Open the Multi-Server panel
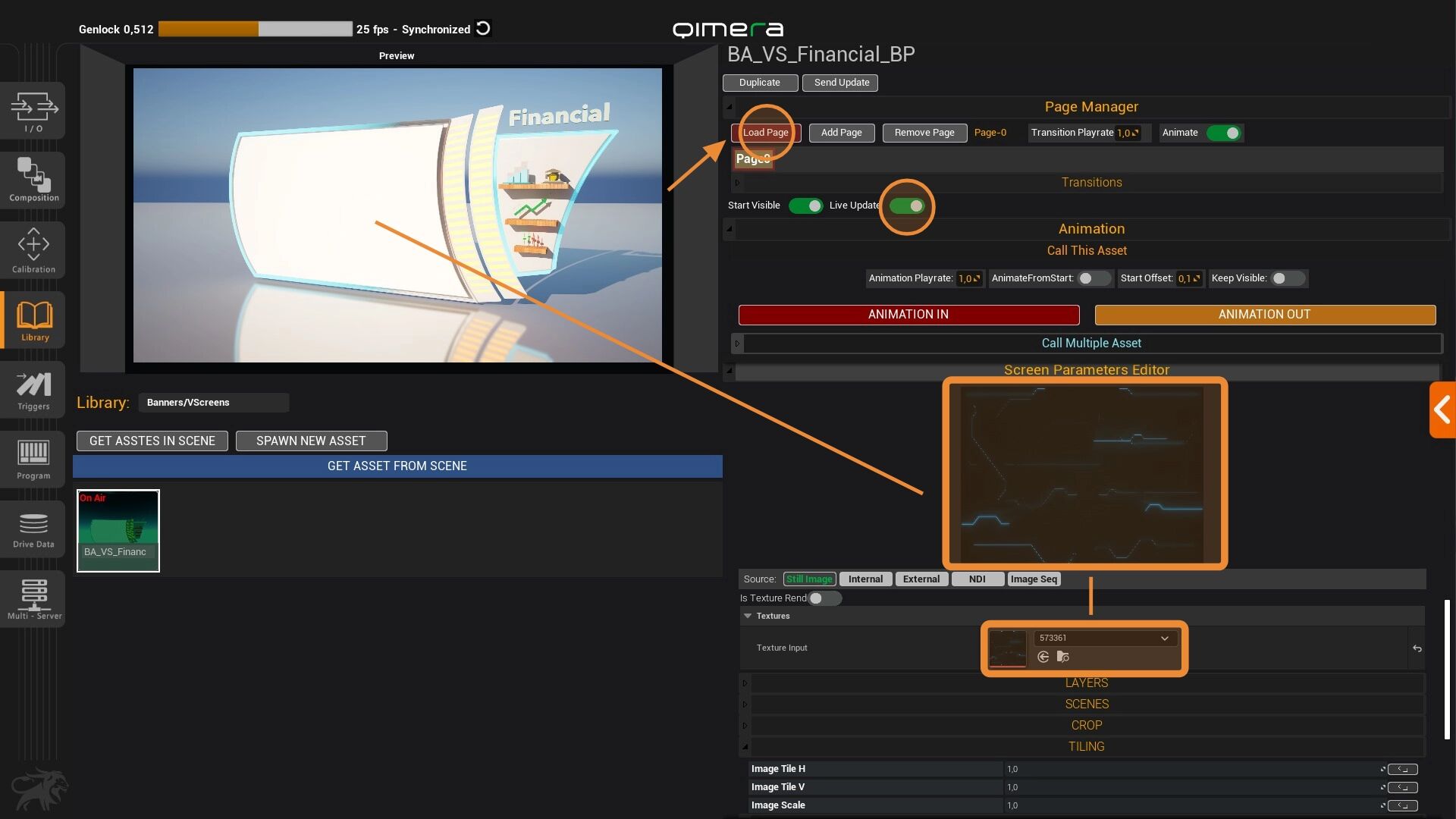The width and height of the screenshot is (1456, 819). [33, 598]
